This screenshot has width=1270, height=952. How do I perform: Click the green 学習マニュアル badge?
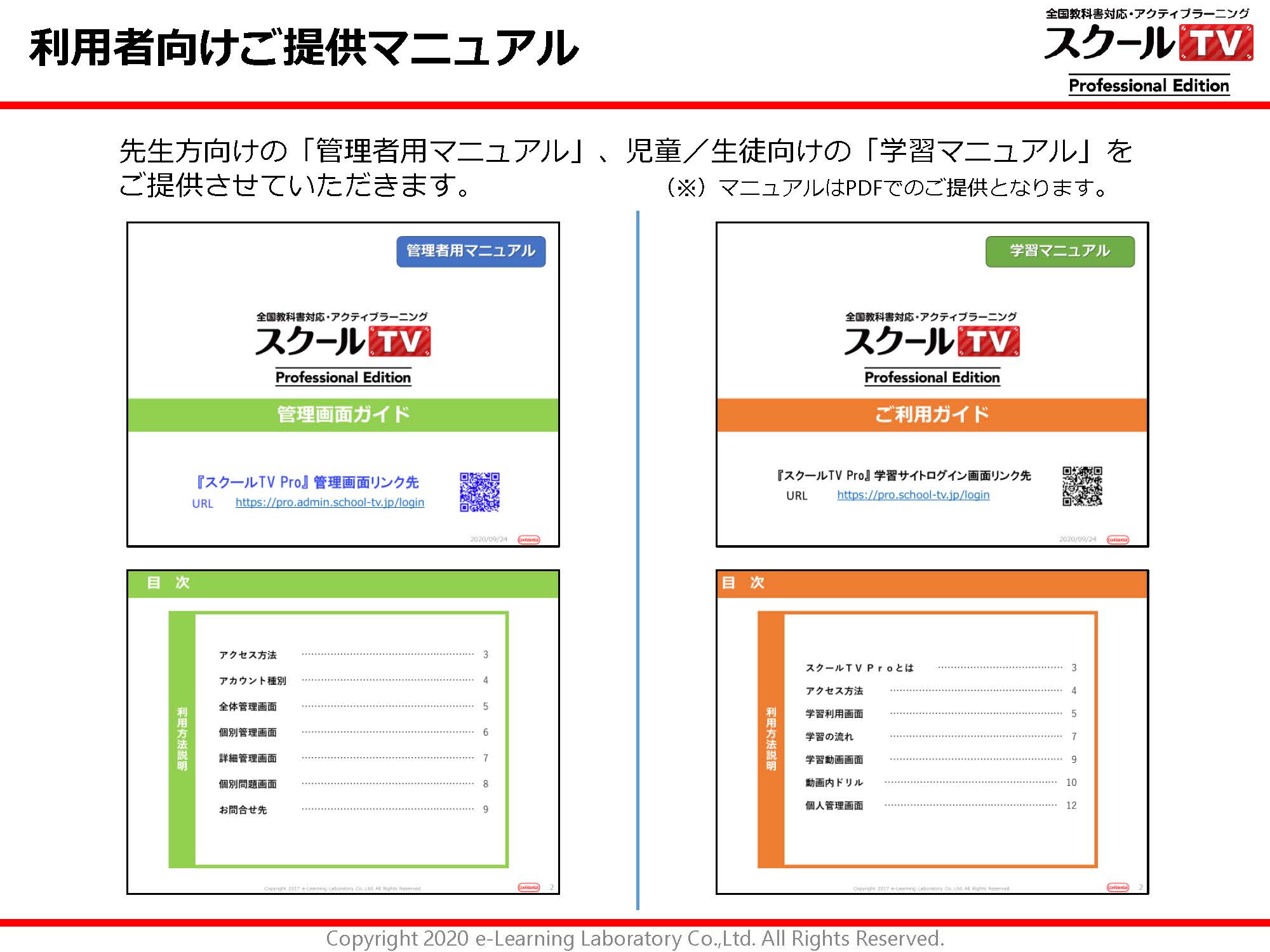(x=1060, y=251)
